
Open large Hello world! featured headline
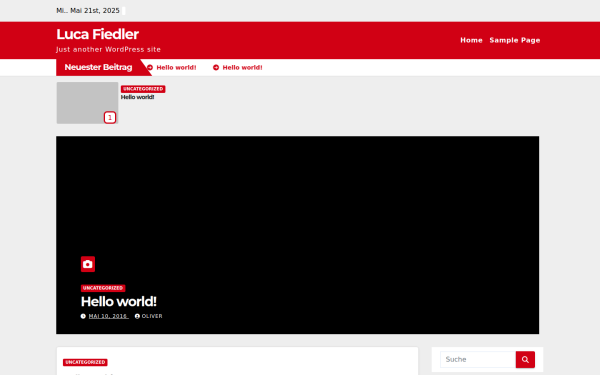coord(119,302)
